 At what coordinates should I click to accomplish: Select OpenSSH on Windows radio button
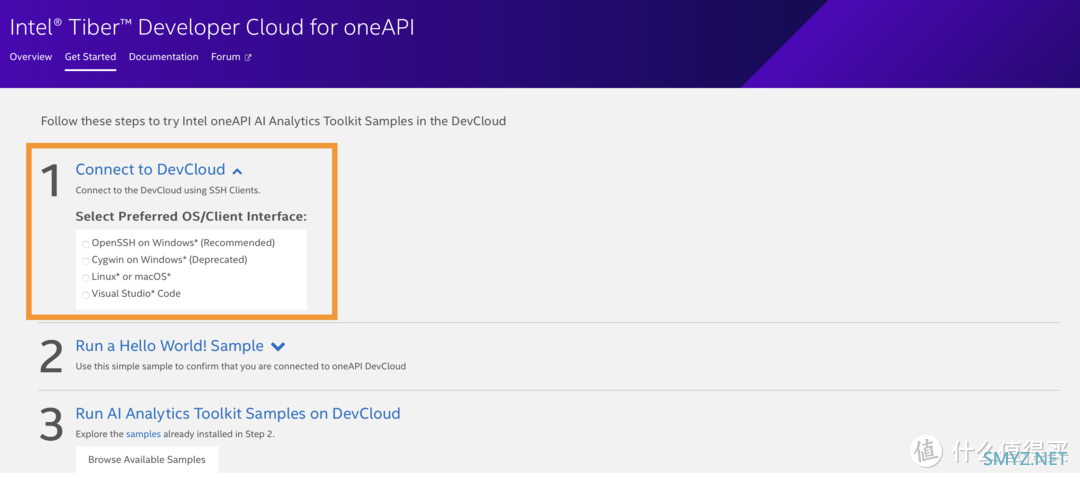pyautogui.click(x=85, y=244)
